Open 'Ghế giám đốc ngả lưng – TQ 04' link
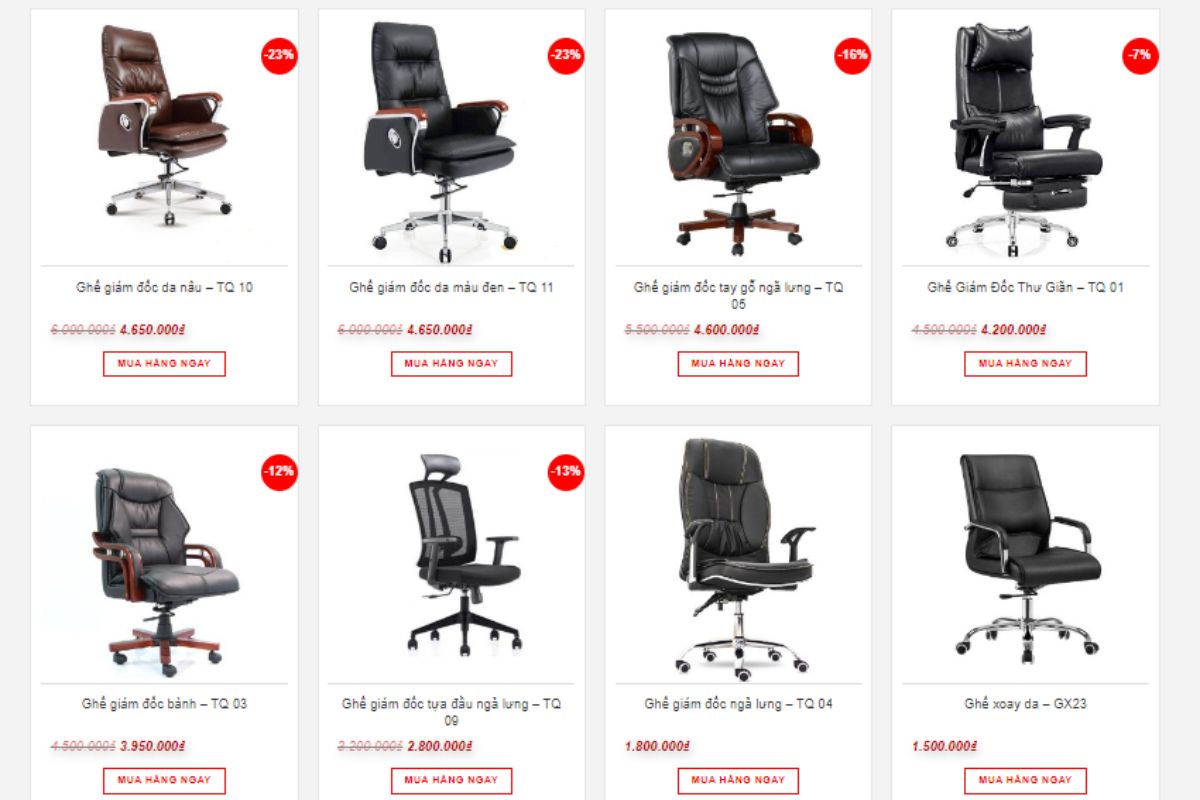1200x800 pixels. [x=738, y=704]
